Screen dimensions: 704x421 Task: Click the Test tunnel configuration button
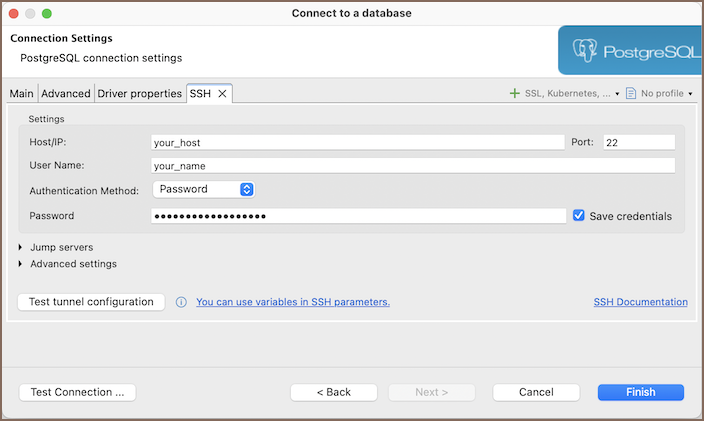(91, 302)
